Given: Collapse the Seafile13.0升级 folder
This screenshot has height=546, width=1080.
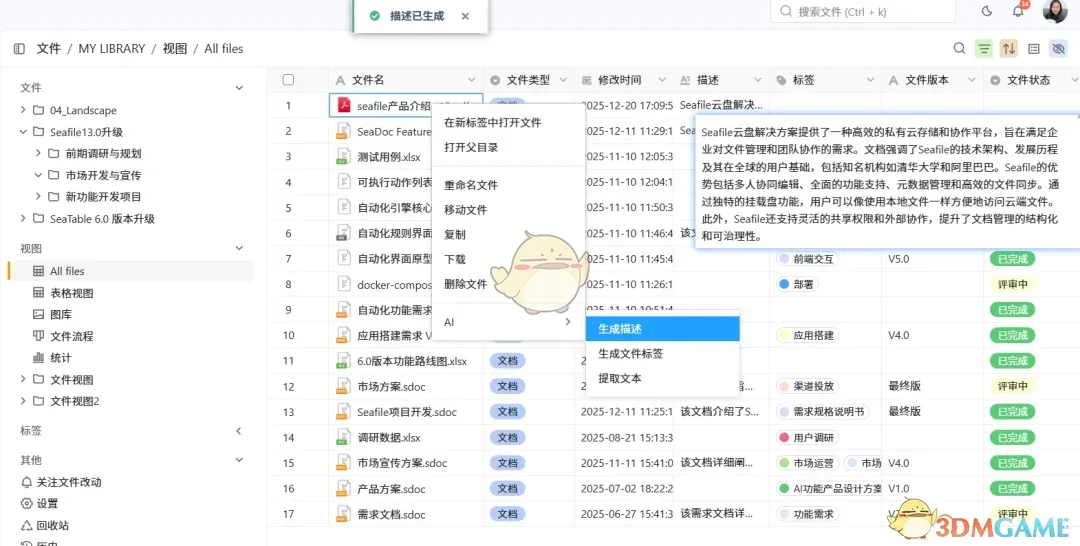Looking at the screenshot, I should (24, 132).
